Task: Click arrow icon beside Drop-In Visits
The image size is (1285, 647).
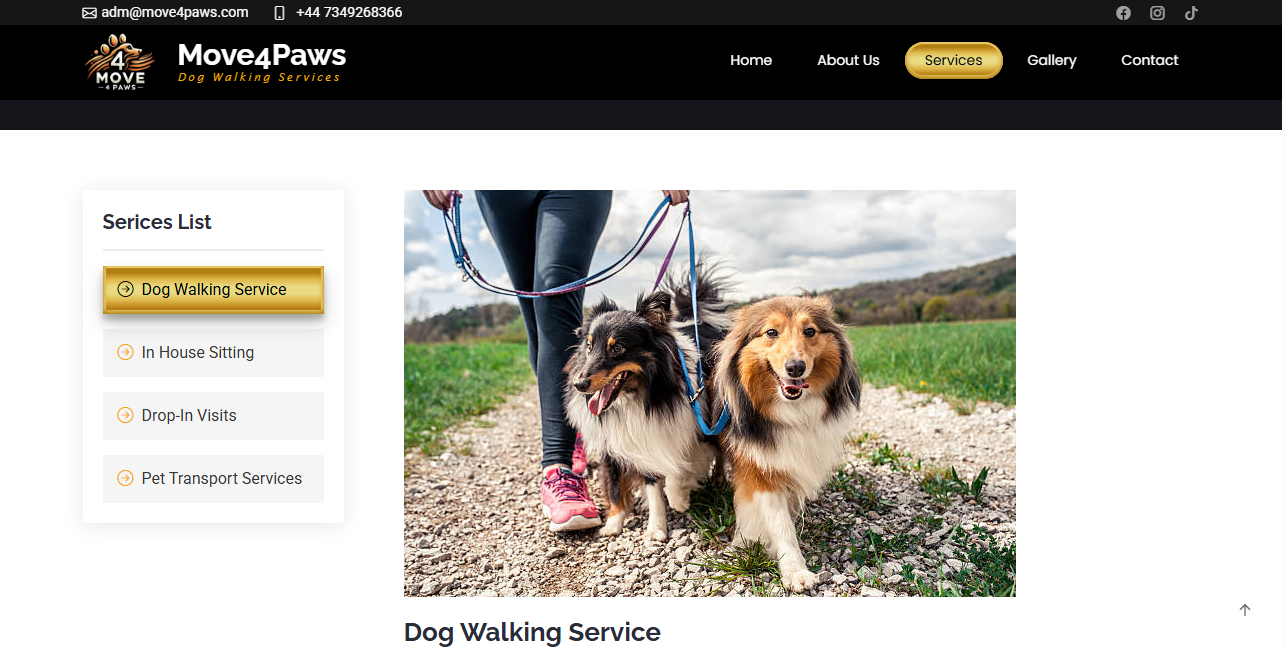Action: click(125, 415)
